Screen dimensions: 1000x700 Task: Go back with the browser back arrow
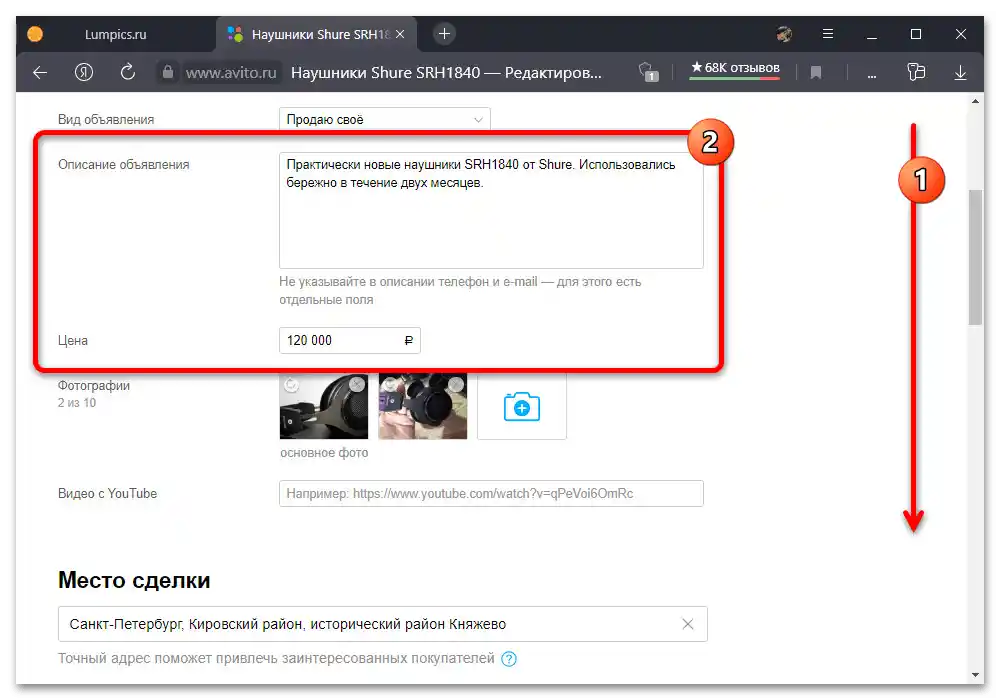click(40, 73)
